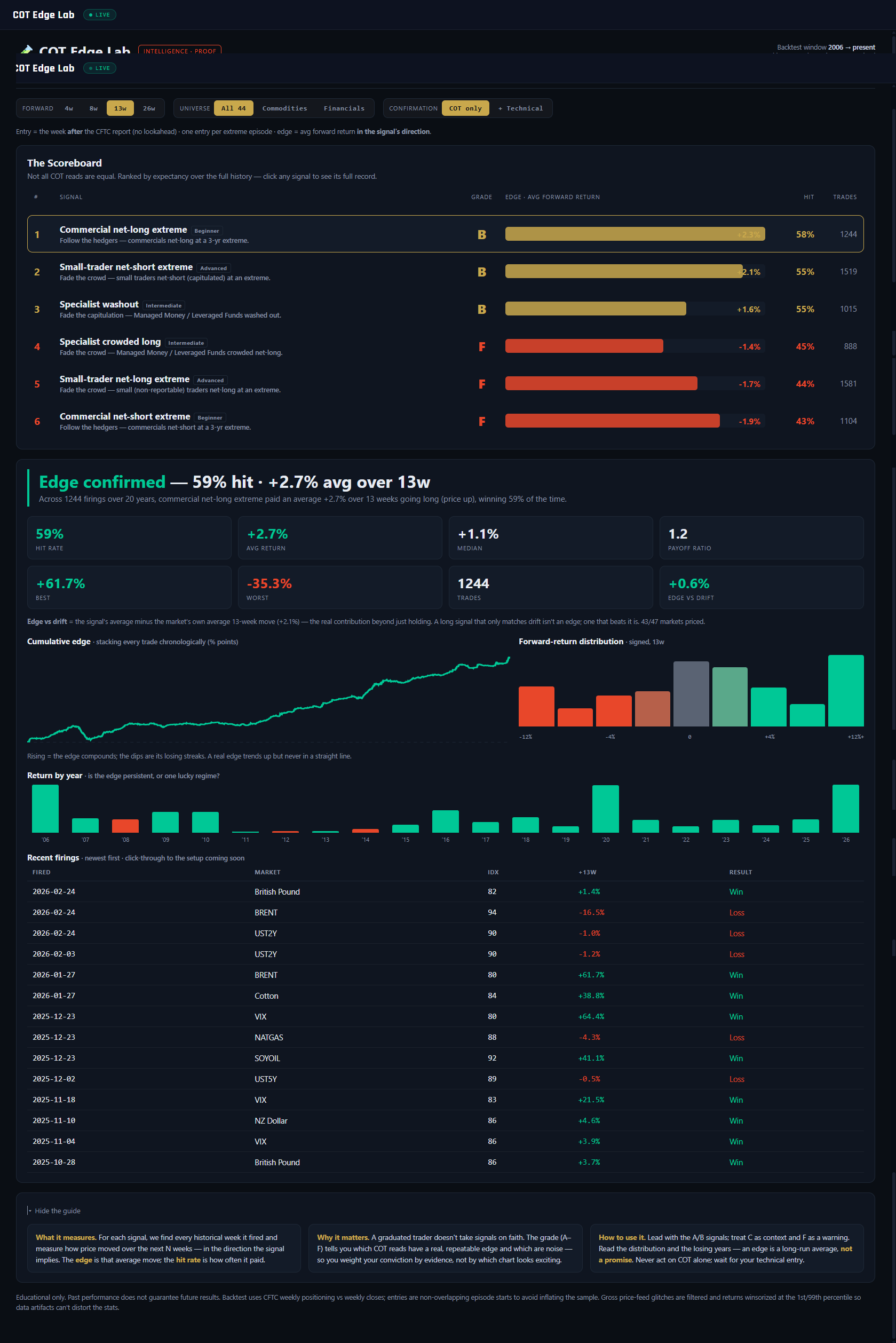Image resolution: width=896 pixels, height=1343 pixels.
Task: Click the 58% hit value for Commercial net-long
Action: click(x=805, y=234)
